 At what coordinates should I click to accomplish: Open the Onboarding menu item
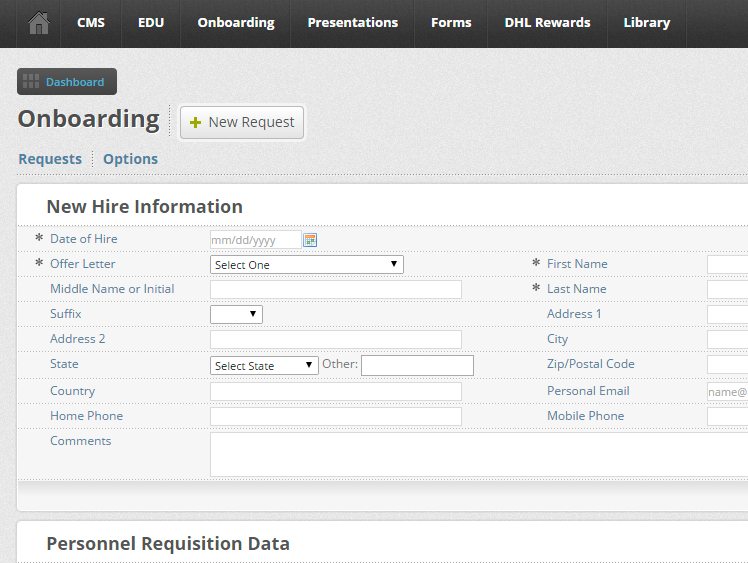[x=236, y=23]
